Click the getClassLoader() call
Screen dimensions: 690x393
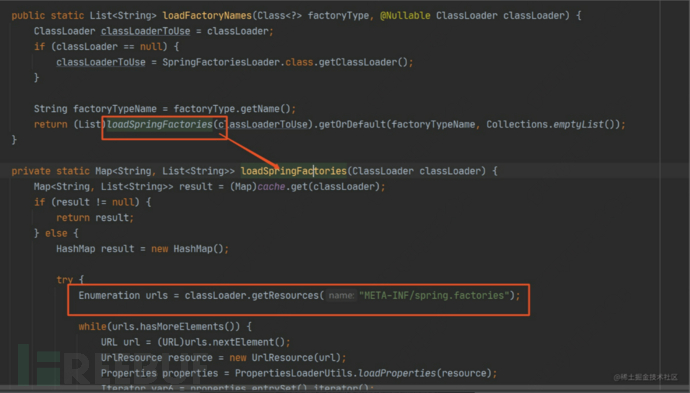coord(363,62)
